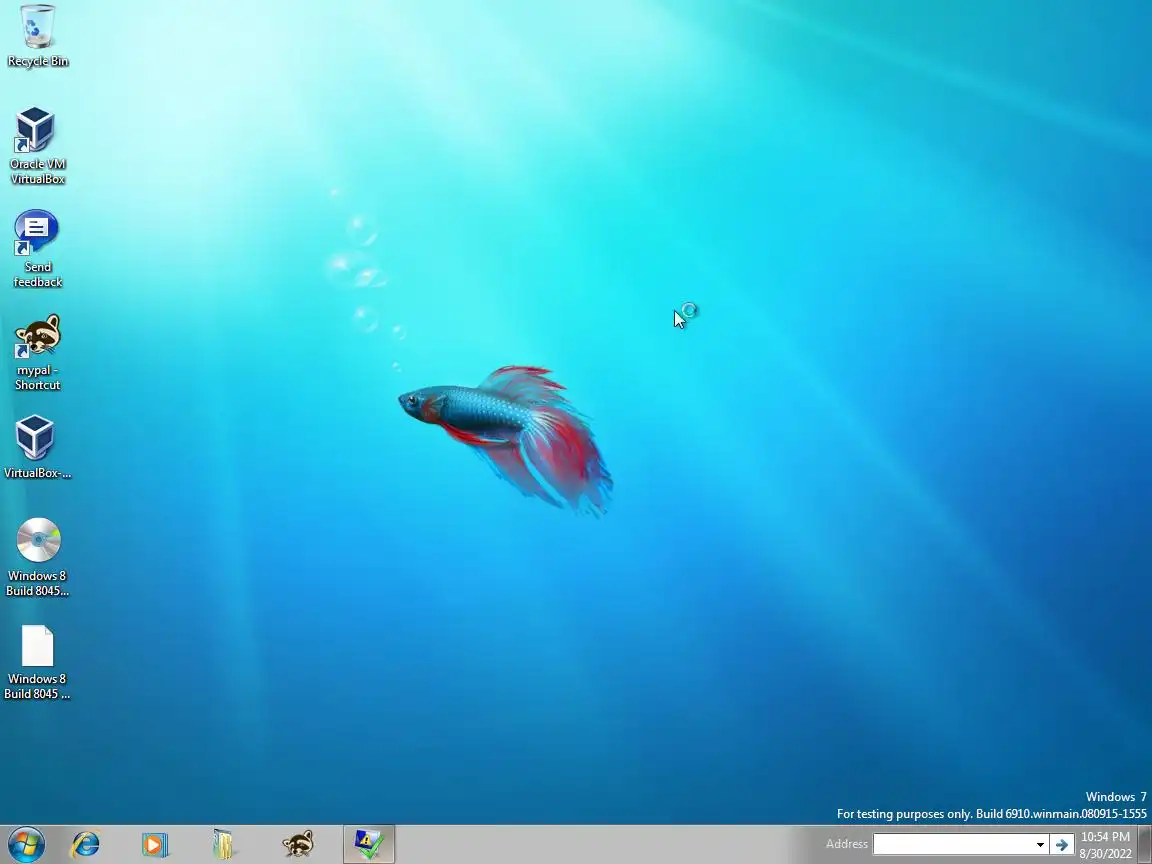The height and width of the screenshot is (864, 1152).
Task: Click the Address toolbar label
Action: tap(846, 844)
